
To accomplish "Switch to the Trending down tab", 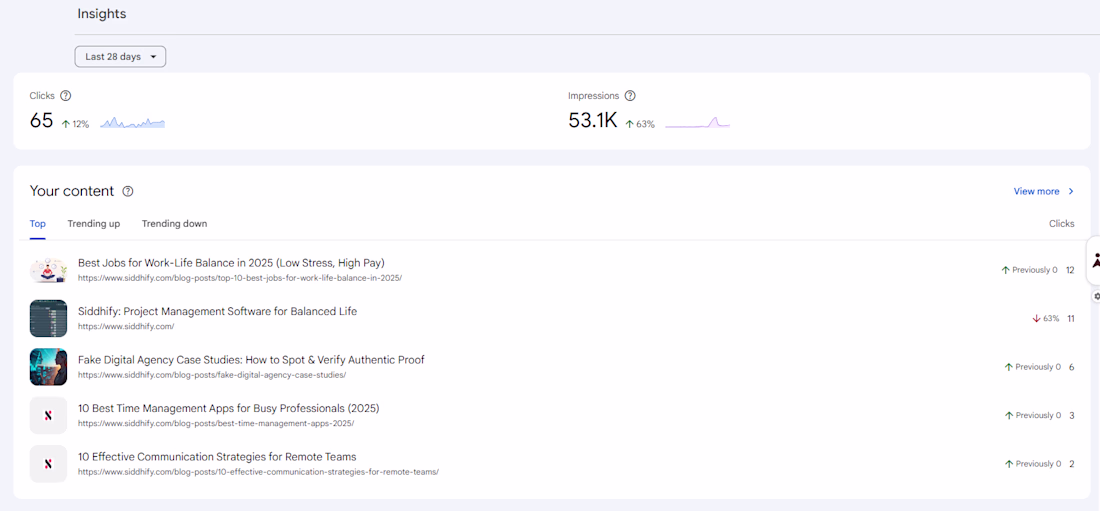I will [x=174, y=224].
